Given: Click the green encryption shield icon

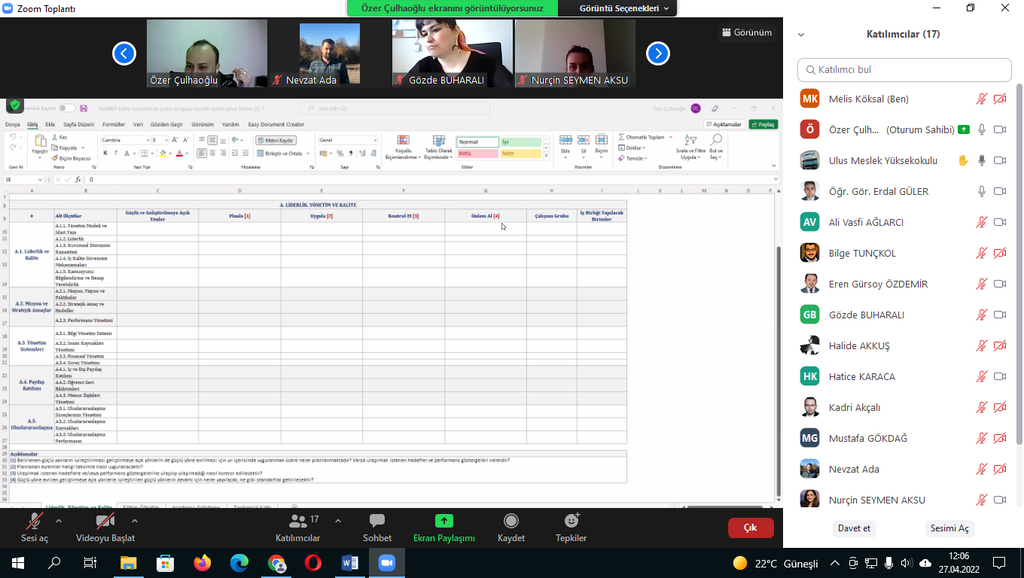Looking at the screenshot, I should pyautogui.click(x=14, y=105).
